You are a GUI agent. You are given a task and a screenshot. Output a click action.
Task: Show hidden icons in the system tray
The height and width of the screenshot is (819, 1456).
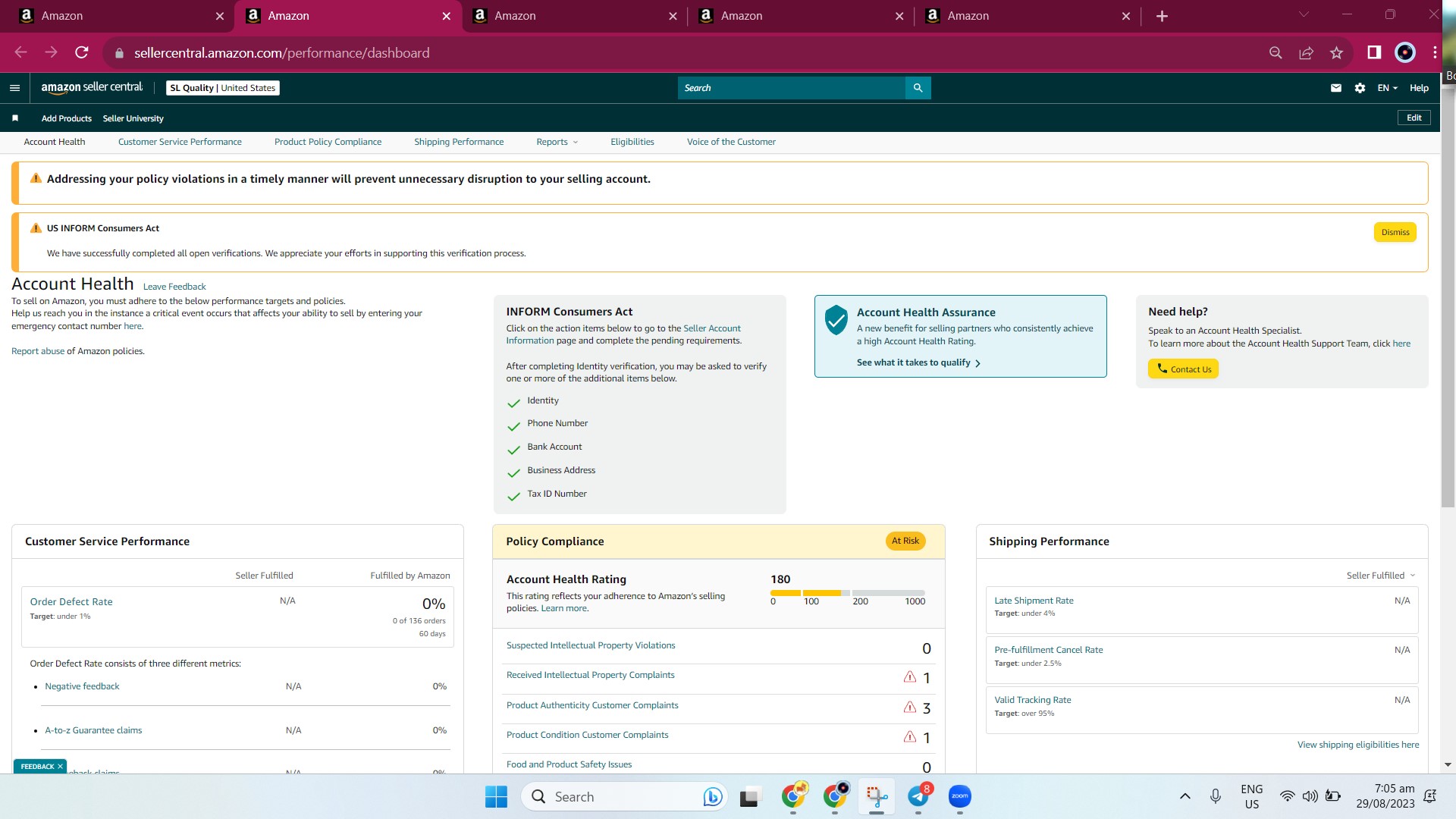click(x=1185, y=796)
